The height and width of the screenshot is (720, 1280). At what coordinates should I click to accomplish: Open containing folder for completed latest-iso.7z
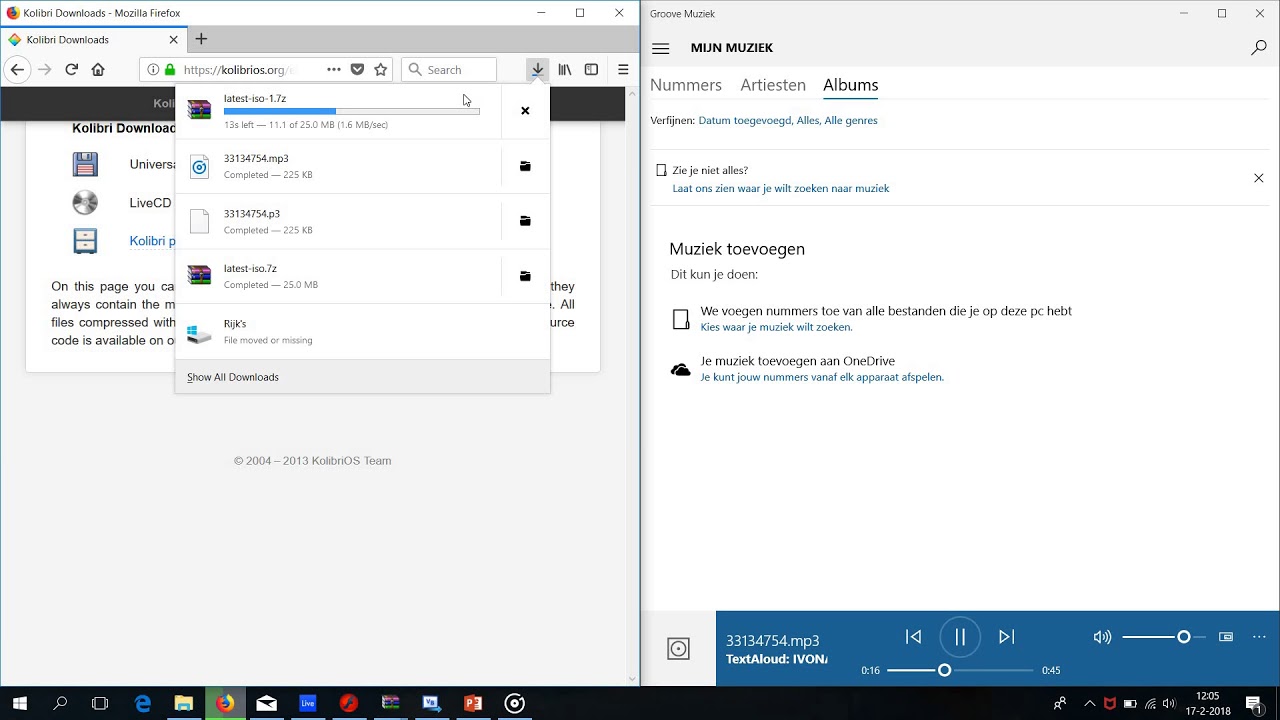click(525, 276)
